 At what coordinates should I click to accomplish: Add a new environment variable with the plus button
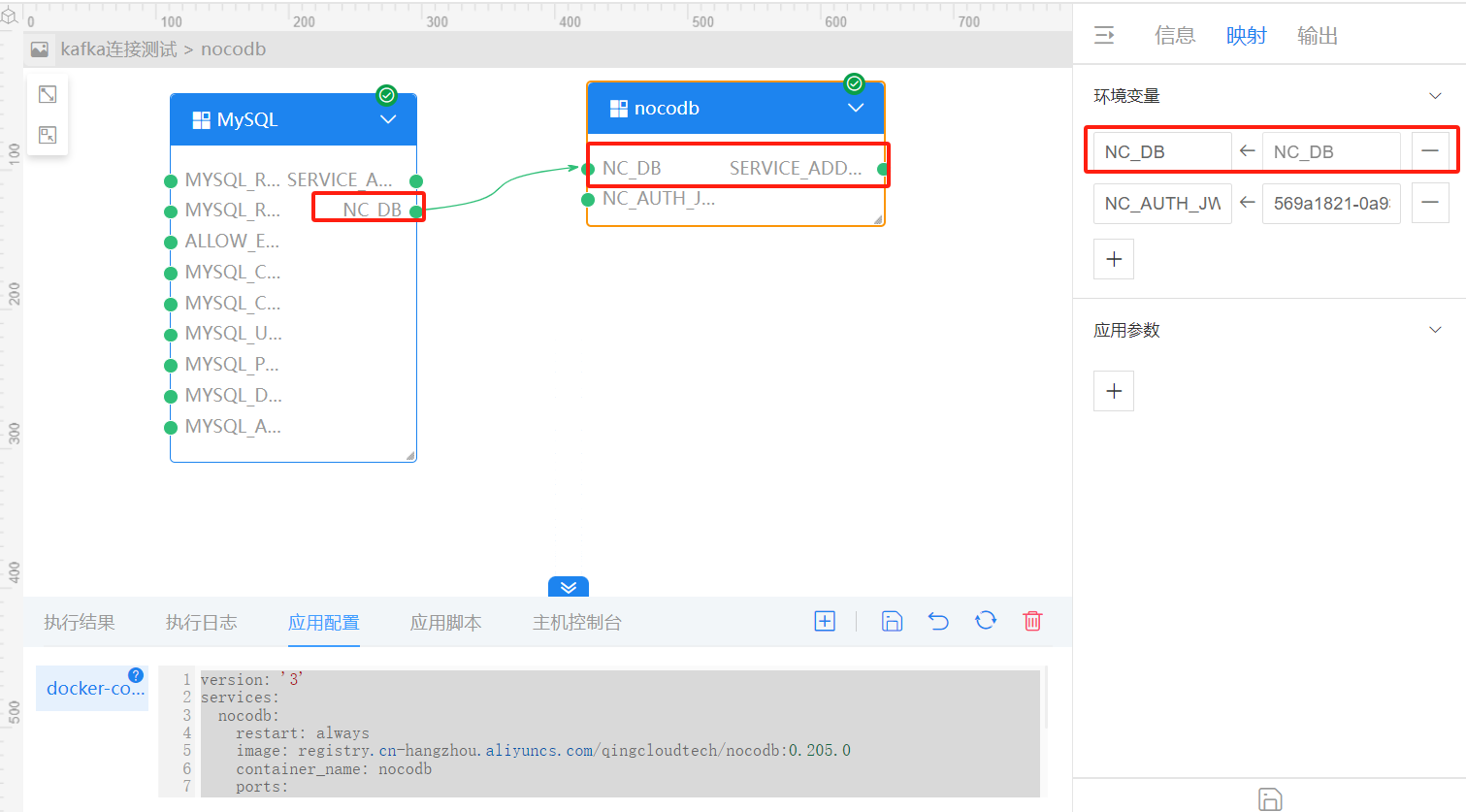pos(1114,259)
